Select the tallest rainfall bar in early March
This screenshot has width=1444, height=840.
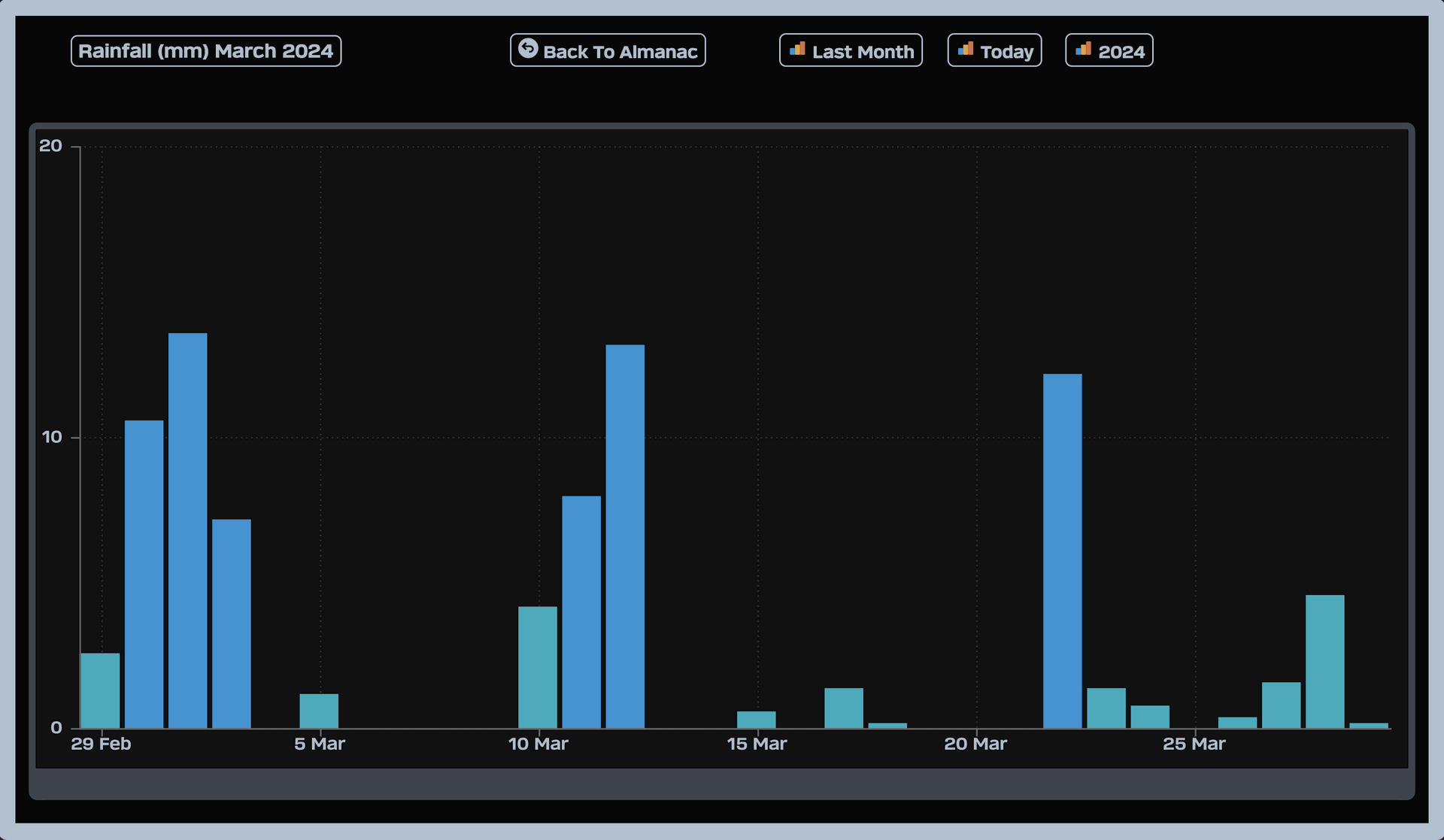[187, 530]
